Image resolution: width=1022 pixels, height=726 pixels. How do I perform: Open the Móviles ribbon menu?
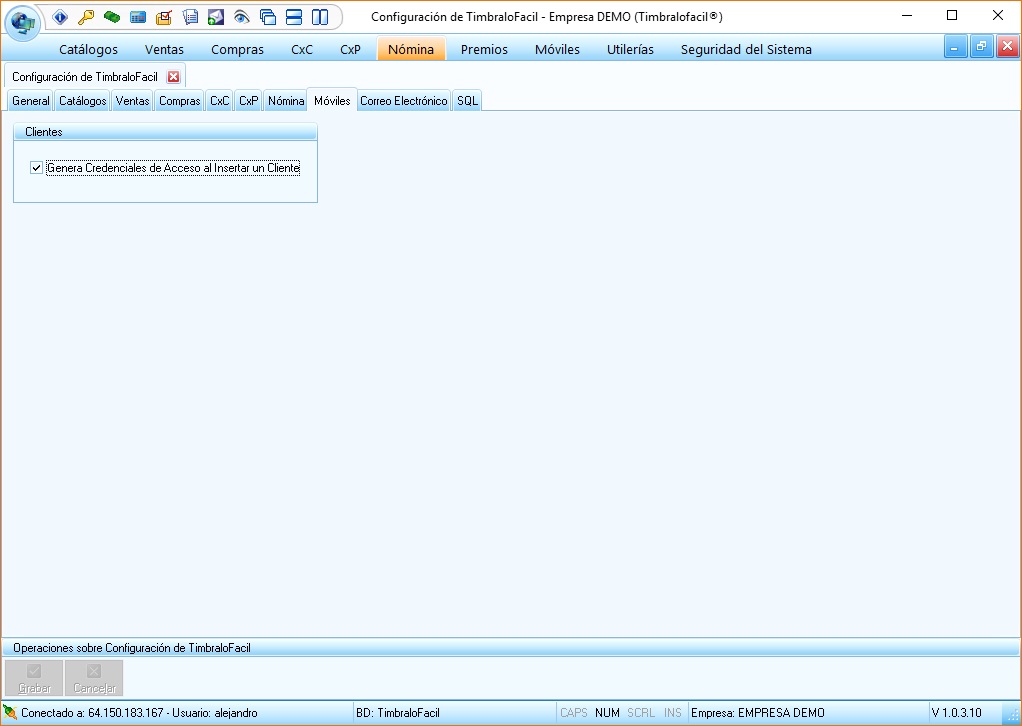pyautogui.click(x=557, y=50)
